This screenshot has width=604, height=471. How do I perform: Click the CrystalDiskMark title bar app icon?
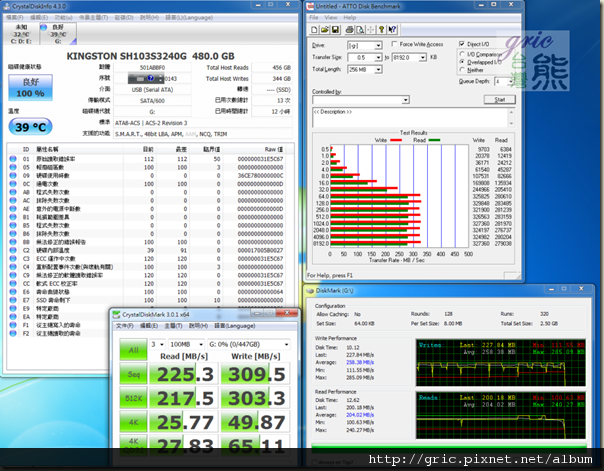[116, 315]
